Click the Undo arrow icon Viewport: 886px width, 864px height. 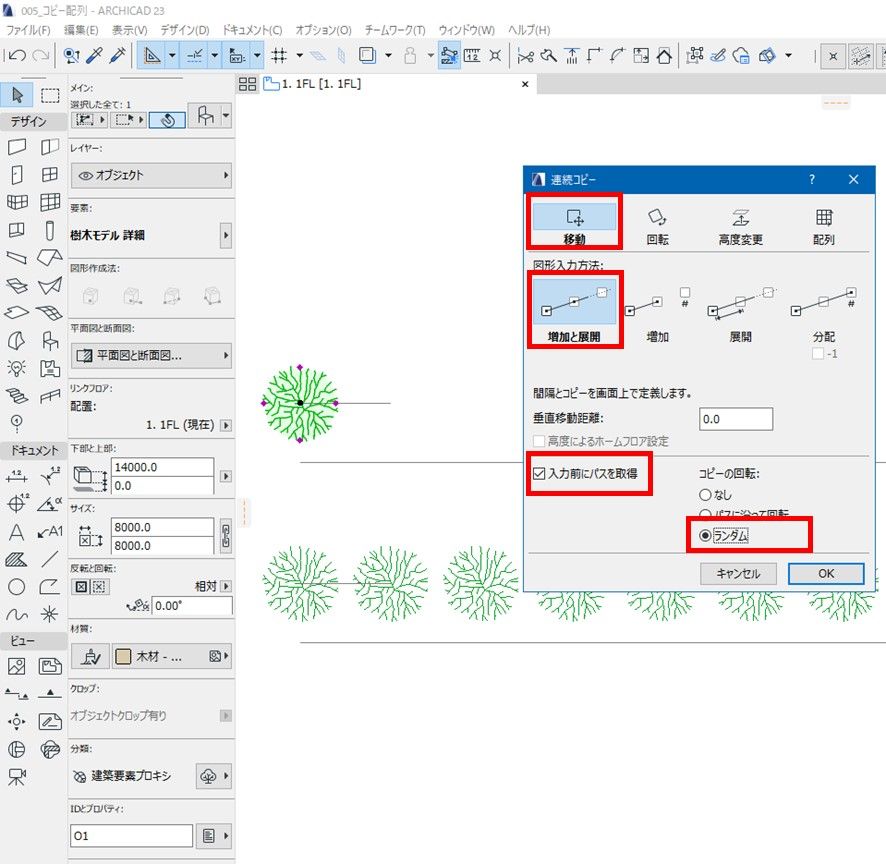[18, 55]
